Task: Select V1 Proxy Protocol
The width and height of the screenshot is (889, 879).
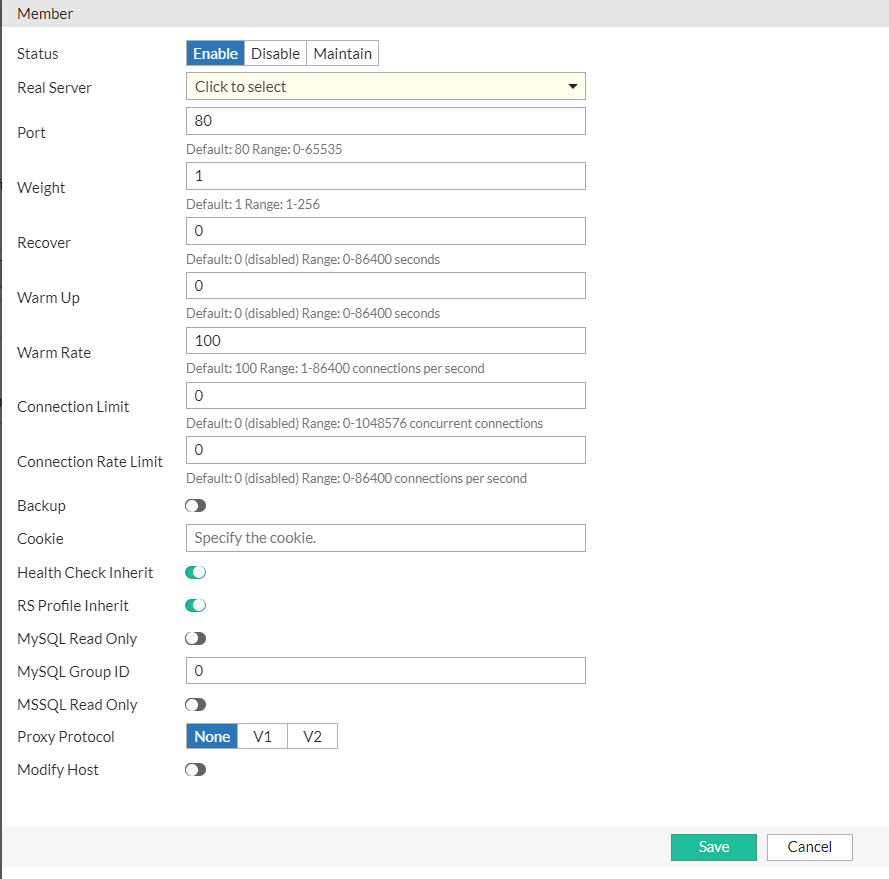Action: [x=263, y=736]
